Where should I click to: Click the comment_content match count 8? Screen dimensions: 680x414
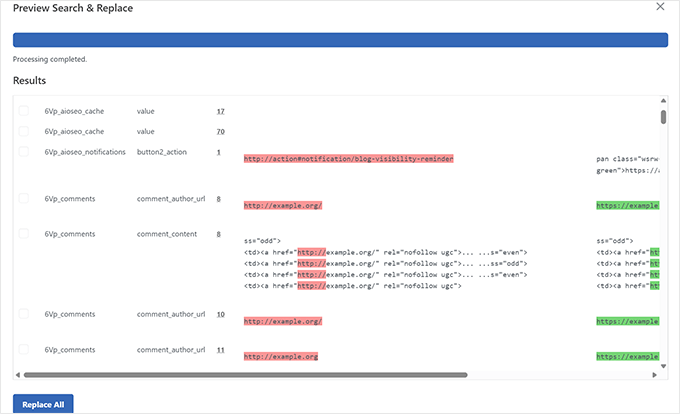[x=218, y=233]
